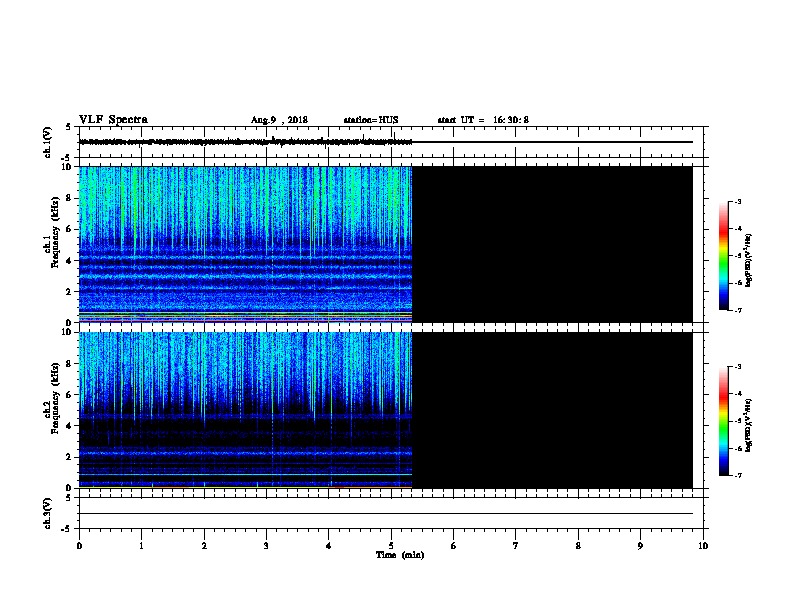
Task: Click the ch.2 'Frequency (kHz)' axis label
Action: pyautogui.click(x=55, y=398)
